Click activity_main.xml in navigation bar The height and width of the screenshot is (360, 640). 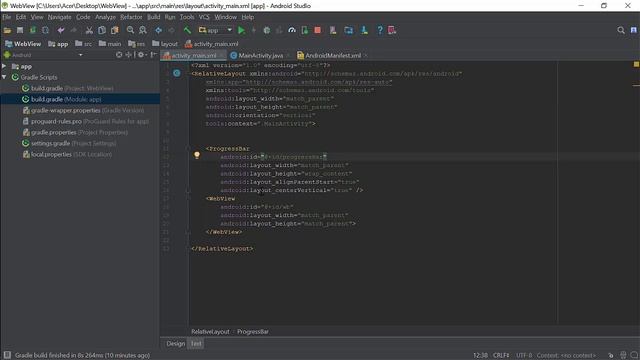tap(211, 44)
